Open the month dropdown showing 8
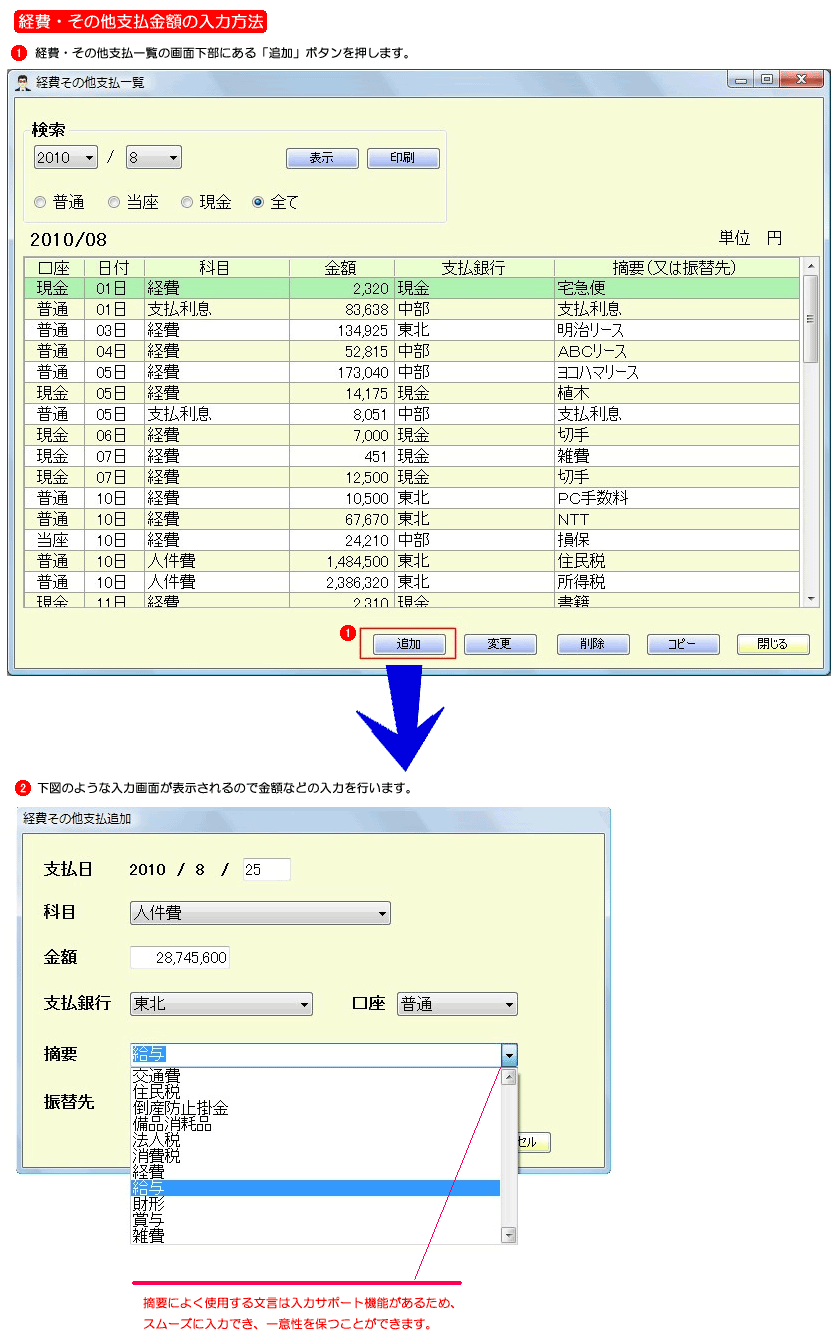Viewport: 837px width, 1340px height. (154, 157)
